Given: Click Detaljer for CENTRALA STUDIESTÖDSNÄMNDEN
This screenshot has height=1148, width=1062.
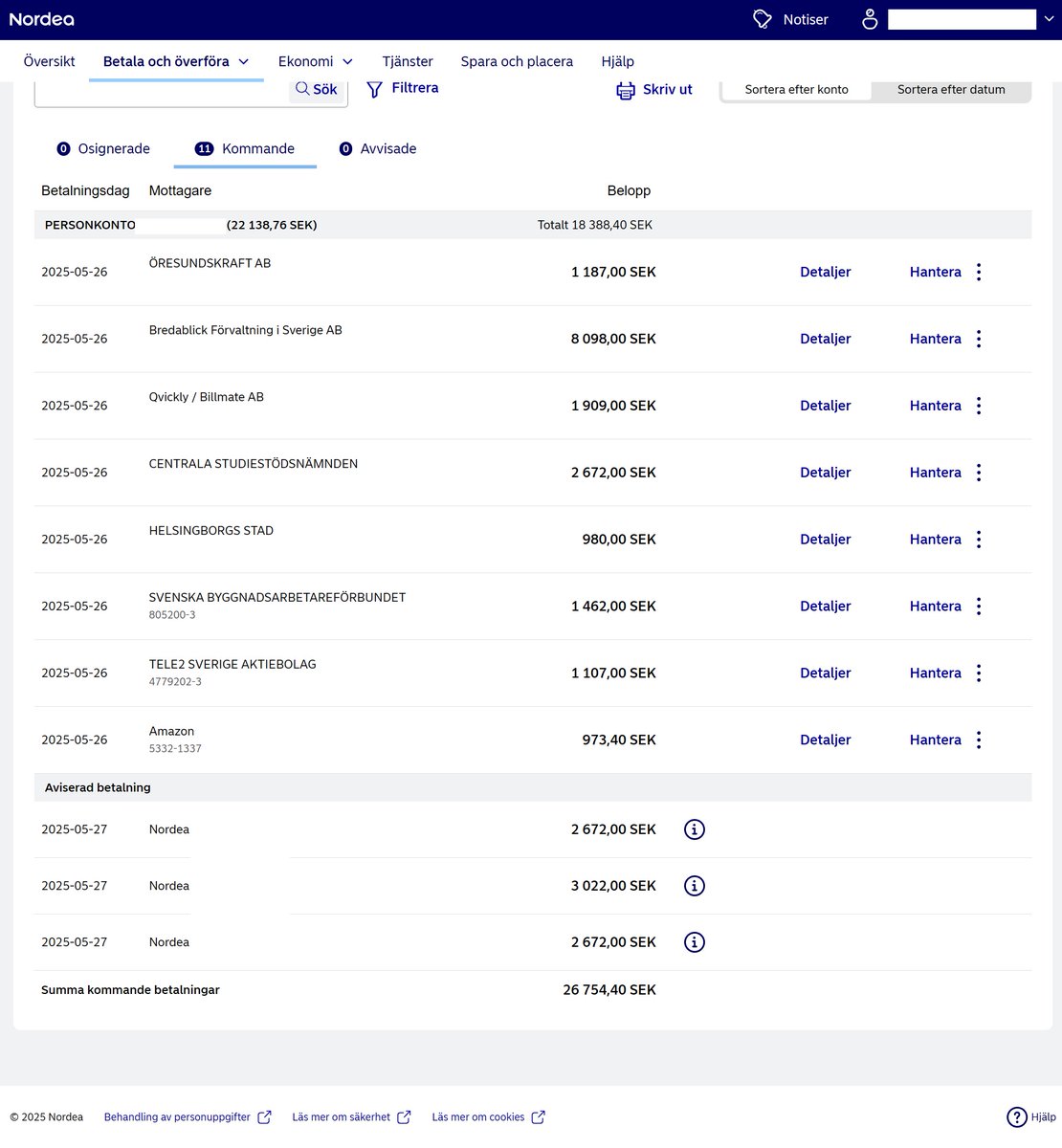Looking at the screenshot, I should click(x=825, y=473).
